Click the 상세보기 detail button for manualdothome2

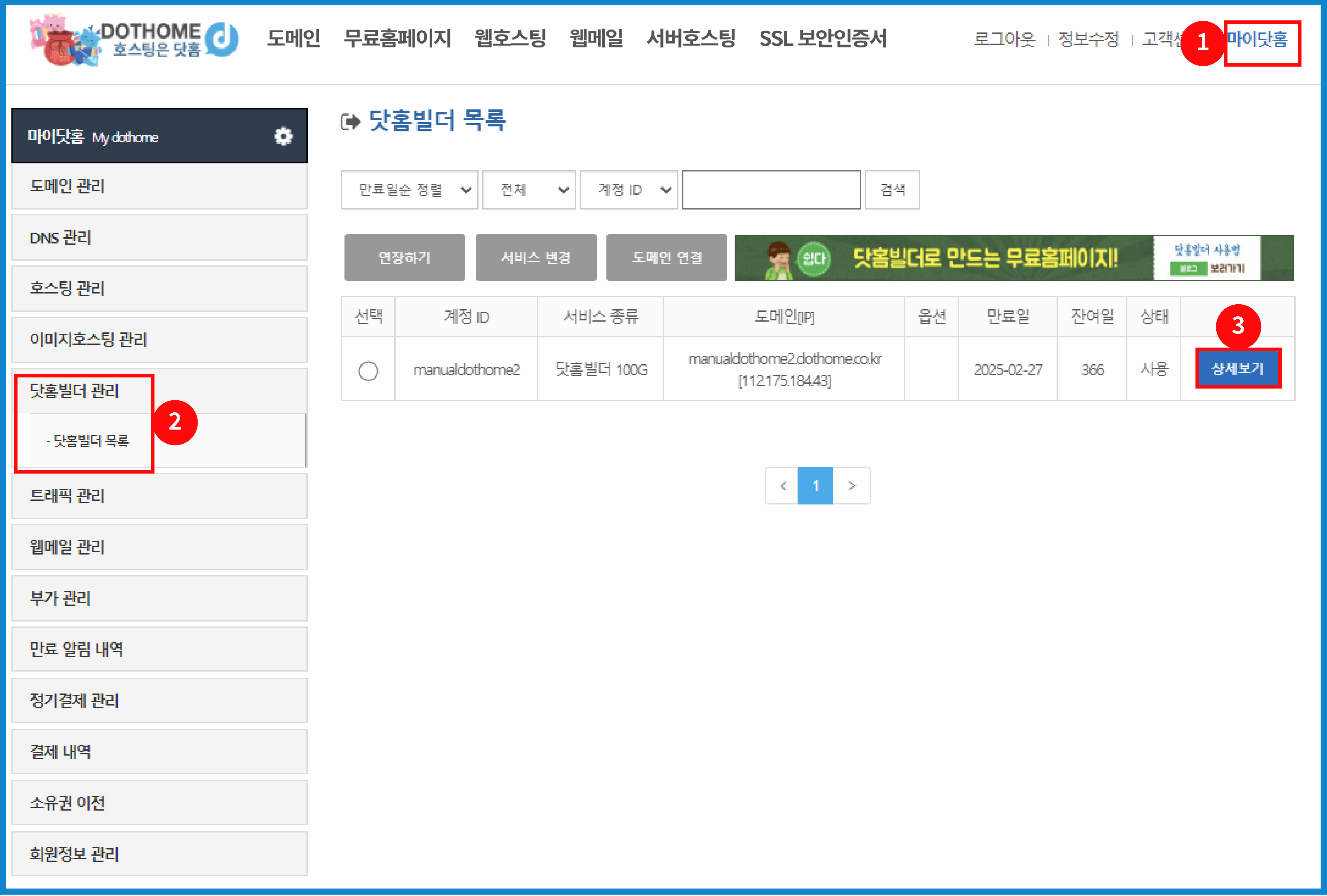coord(1237,369)
